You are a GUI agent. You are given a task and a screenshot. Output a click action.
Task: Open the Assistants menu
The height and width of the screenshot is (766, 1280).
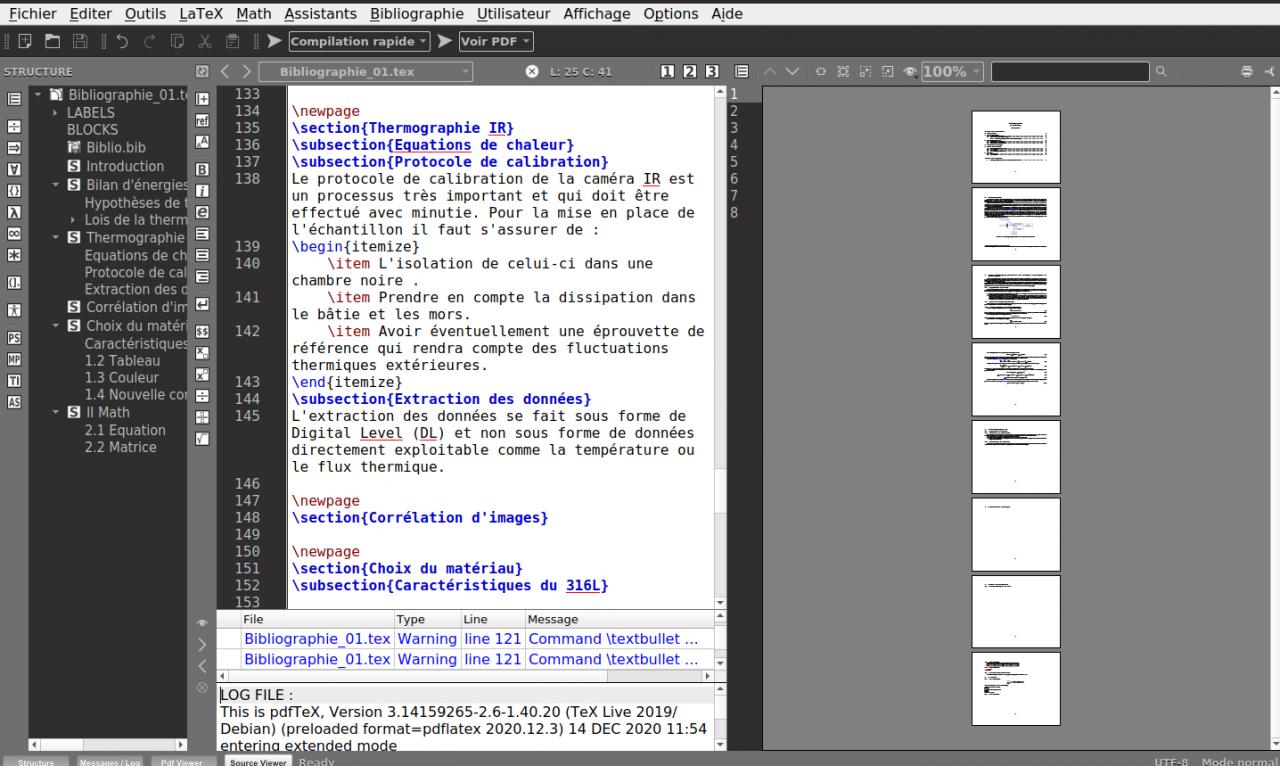coord(320,14)
